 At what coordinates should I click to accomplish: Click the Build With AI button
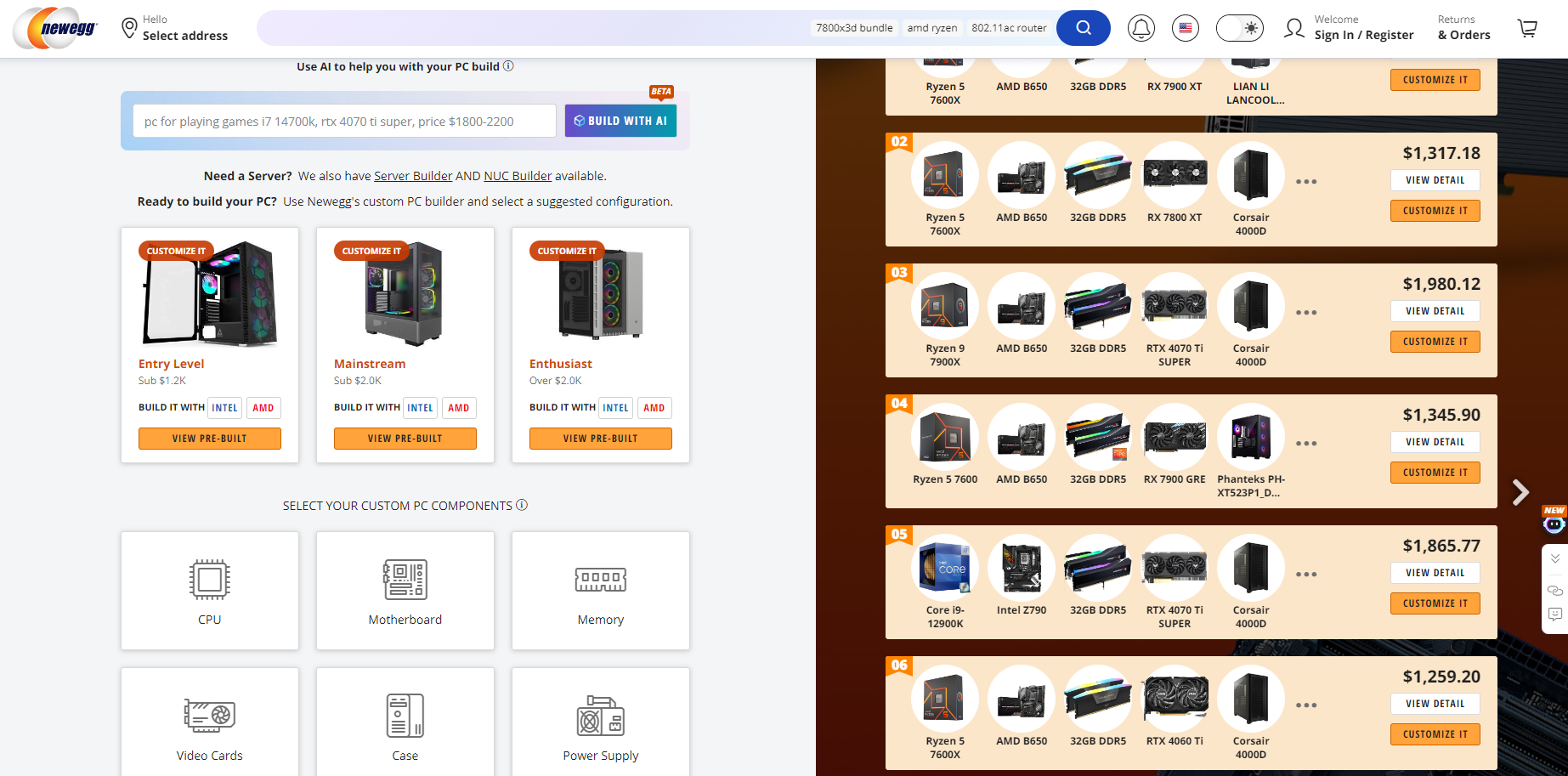pos(620,121)
